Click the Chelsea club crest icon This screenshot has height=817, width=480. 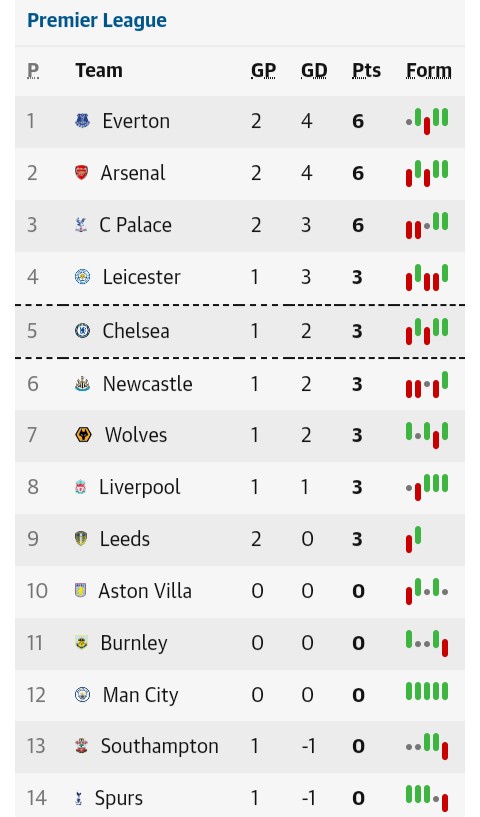coord(82,330)
